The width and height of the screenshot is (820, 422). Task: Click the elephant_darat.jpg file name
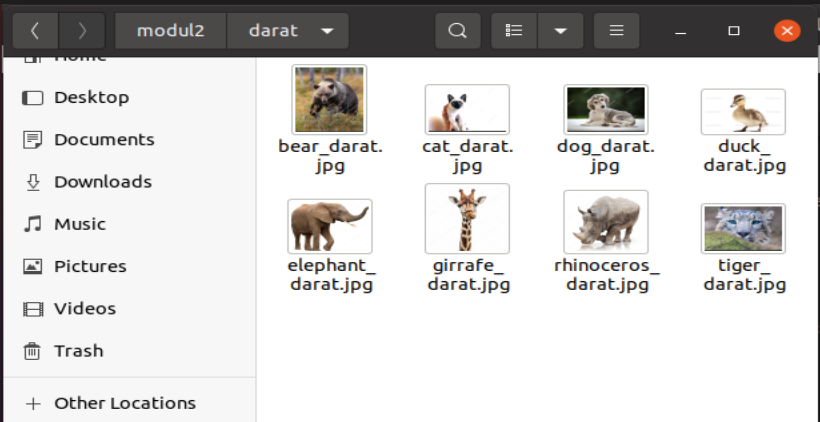click(x=332, y=275)
